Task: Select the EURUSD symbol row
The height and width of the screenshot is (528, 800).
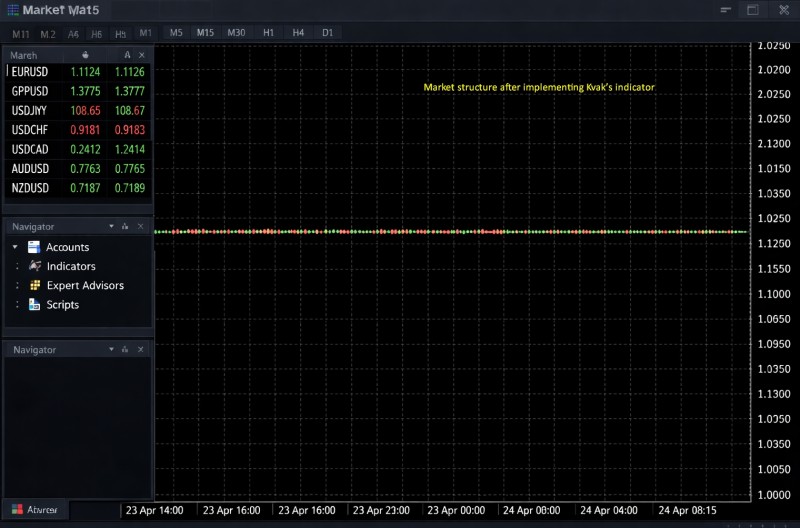Action: coord(79,72)
